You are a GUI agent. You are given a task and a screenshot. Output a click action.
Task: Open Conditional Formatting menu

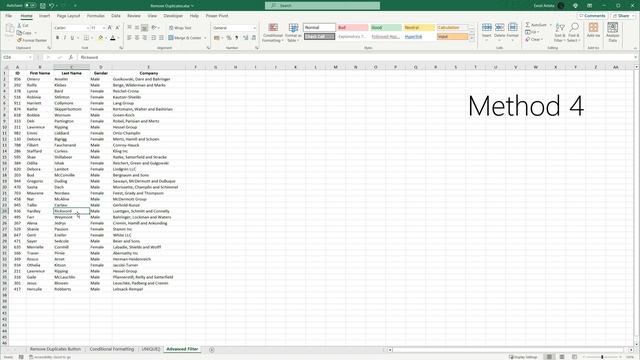pyautogui.click(x=273, y=33)
